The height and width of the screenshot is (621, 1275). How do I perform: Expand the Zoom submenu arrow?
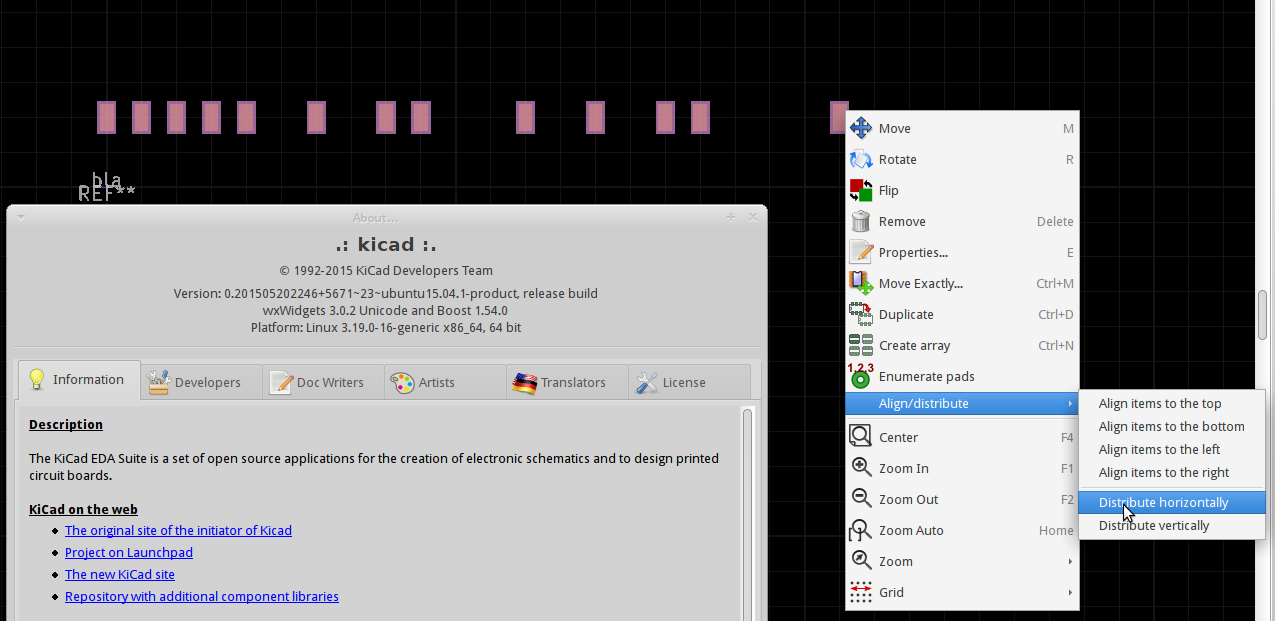click(1070, 561)
